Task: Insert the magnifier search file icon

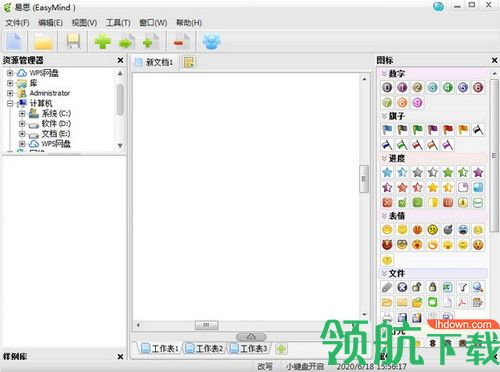Action: 478,287
